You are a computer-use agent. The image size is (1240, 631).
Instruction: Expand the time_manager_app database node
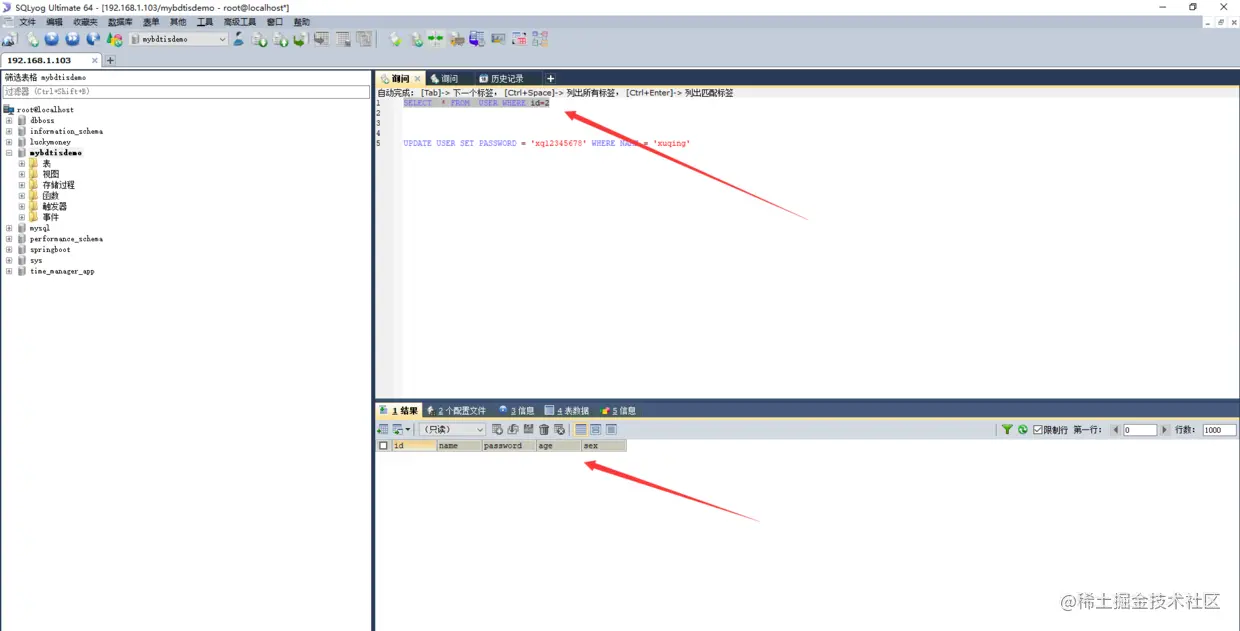pyautogui.click(x=9, y=271)
